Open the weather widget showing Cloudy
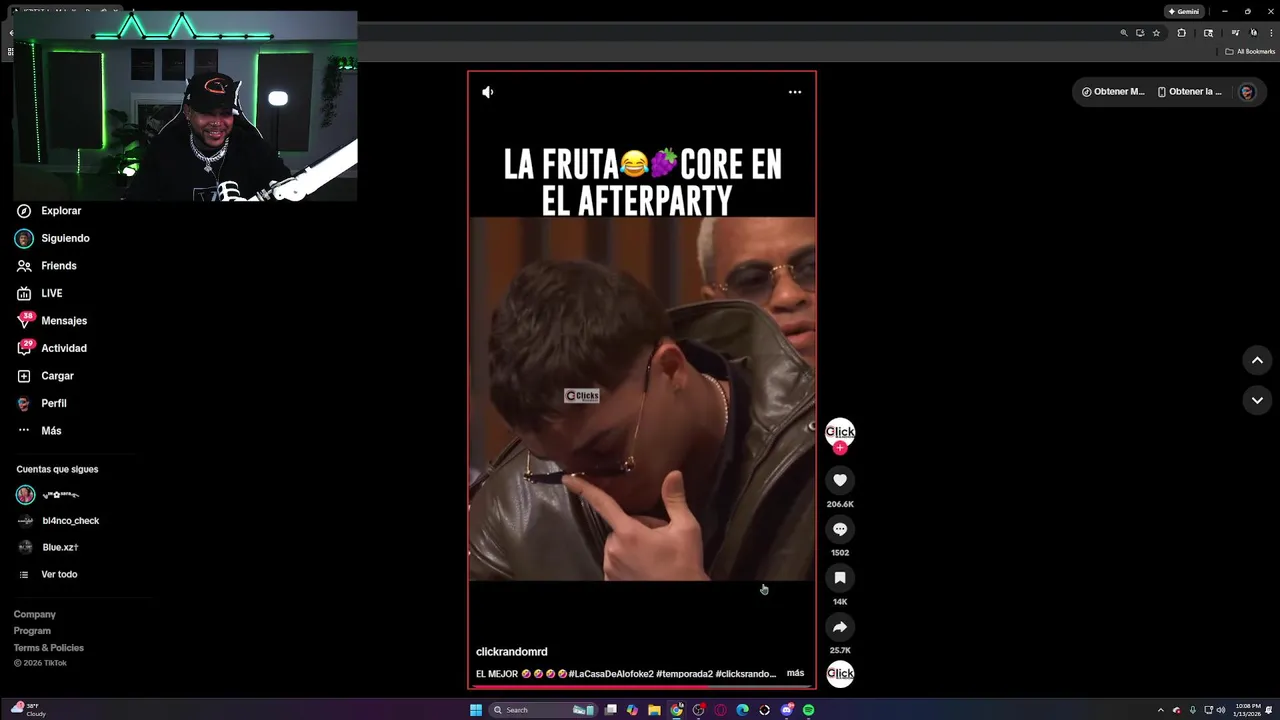 coord(28,710)
